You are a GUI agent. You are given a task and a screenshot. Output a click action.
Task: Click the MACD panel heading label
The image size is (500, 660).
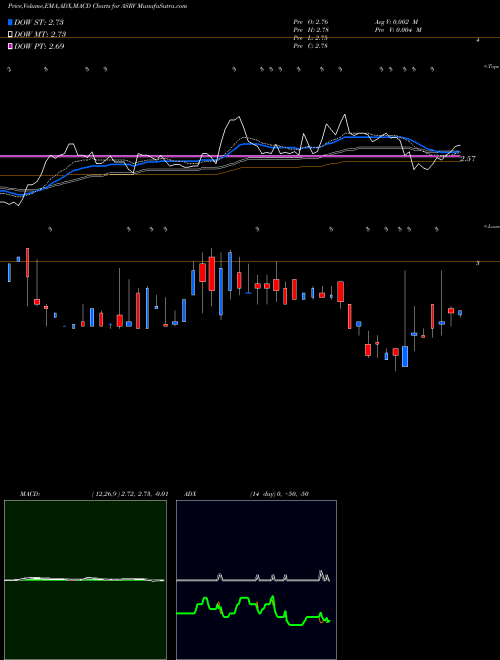click(x=29, y=494)
